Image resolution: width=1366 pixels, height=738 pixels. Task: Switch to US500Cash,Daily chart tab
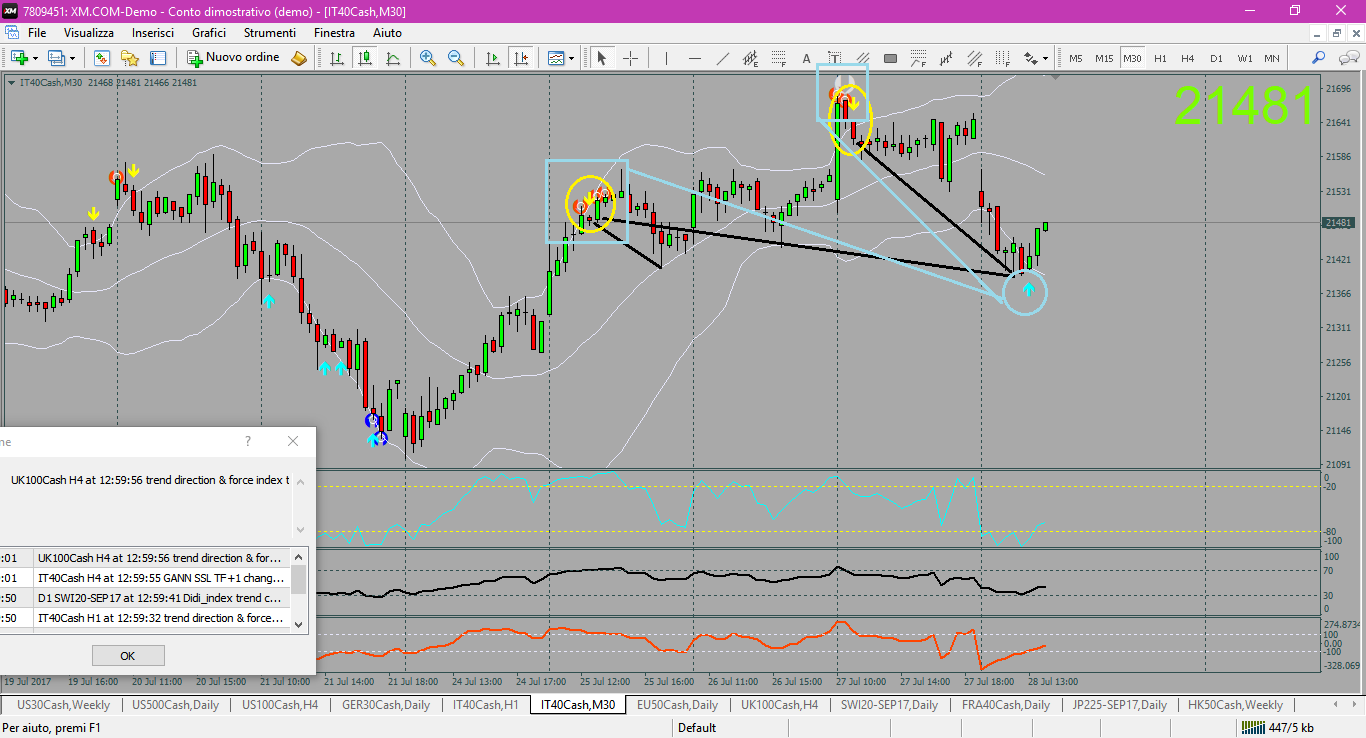(x=176, y=705)
